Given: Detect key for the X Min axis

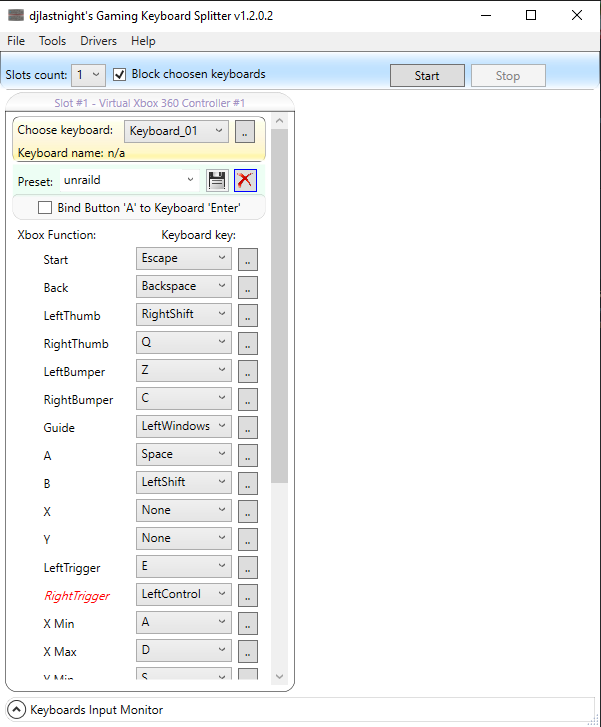Looking at the screenshot, I should [x=248, y=623].
